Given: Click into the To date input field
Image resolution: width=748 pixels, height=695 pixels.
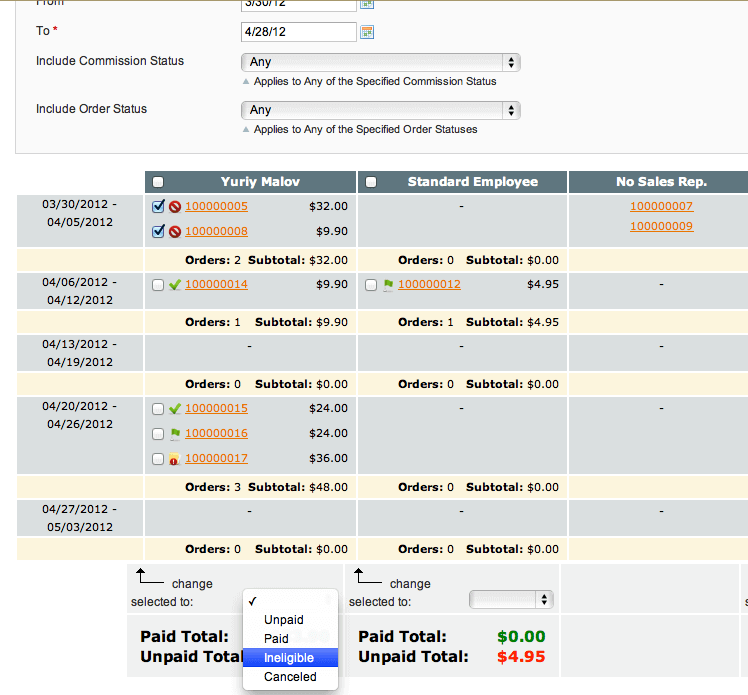Looking at the screenshot, I should pos(299,32).
